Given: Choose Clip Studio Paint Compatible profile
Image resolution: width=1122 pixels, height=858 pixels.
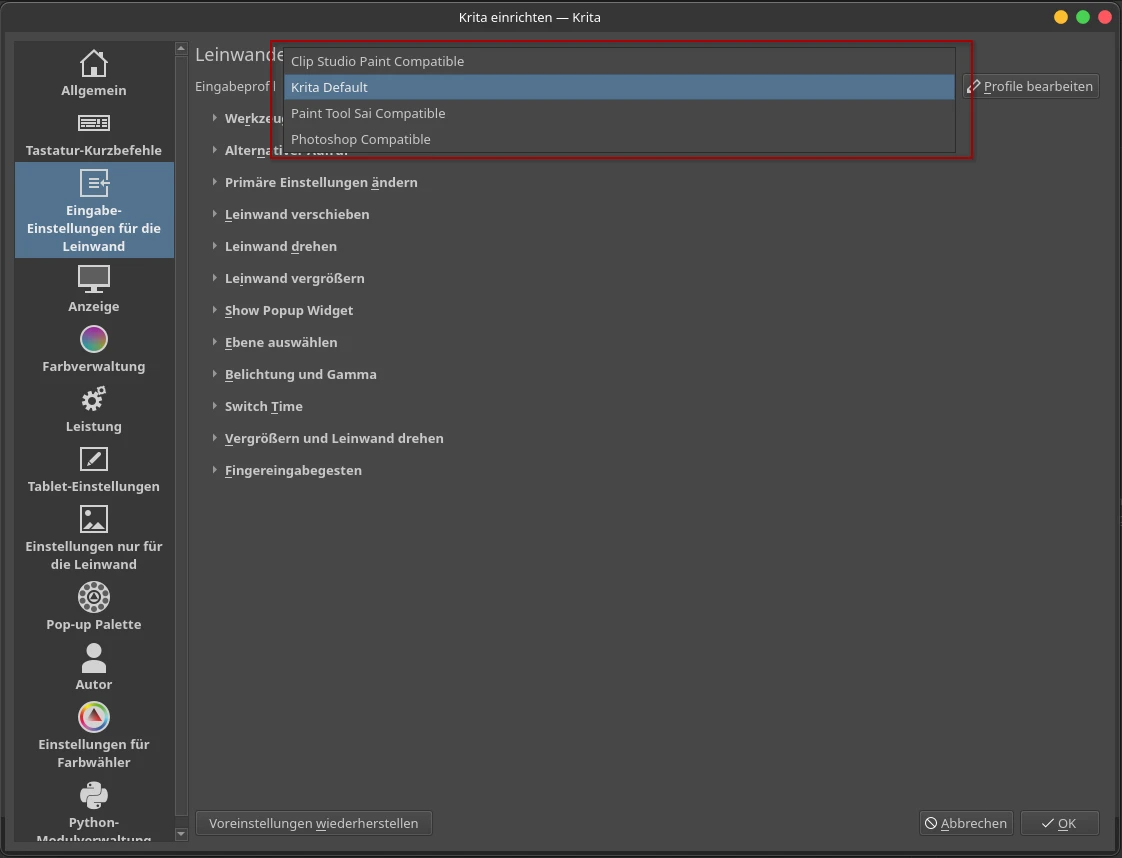Looking at the screenshot, I should [619, 62].
